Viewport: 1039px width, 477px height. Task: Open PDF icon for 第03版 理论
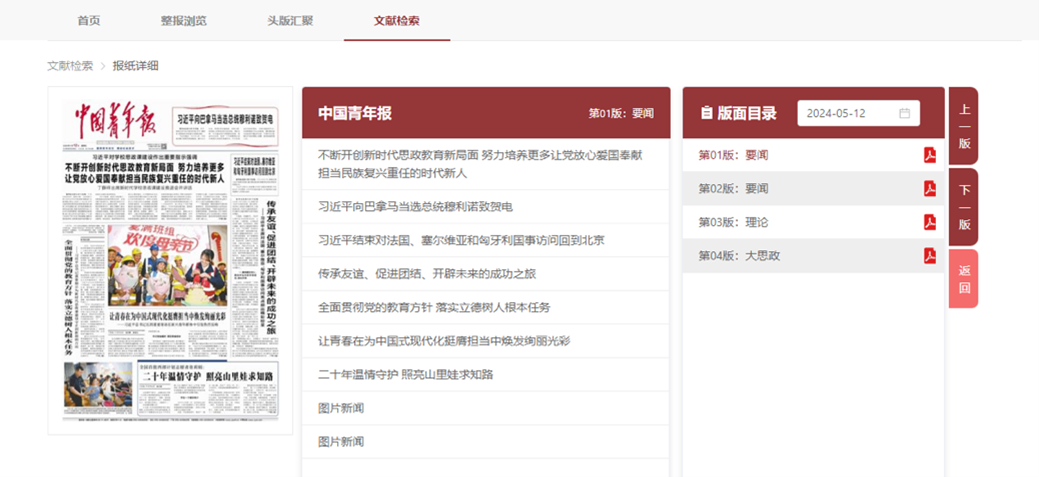pos(930,222)
